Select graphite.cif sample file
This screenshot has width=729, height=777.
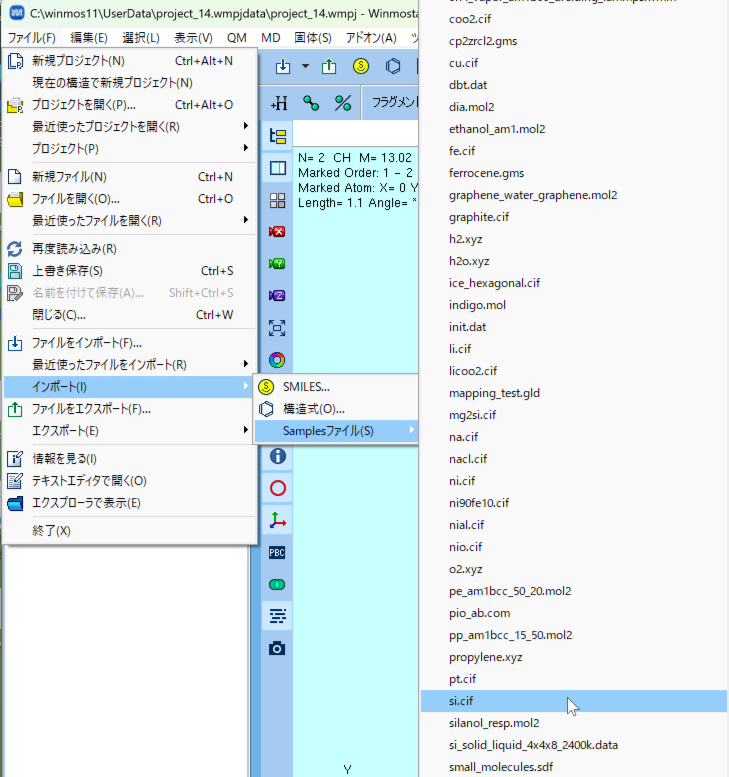pyautogui.click(x=479, y=217)
